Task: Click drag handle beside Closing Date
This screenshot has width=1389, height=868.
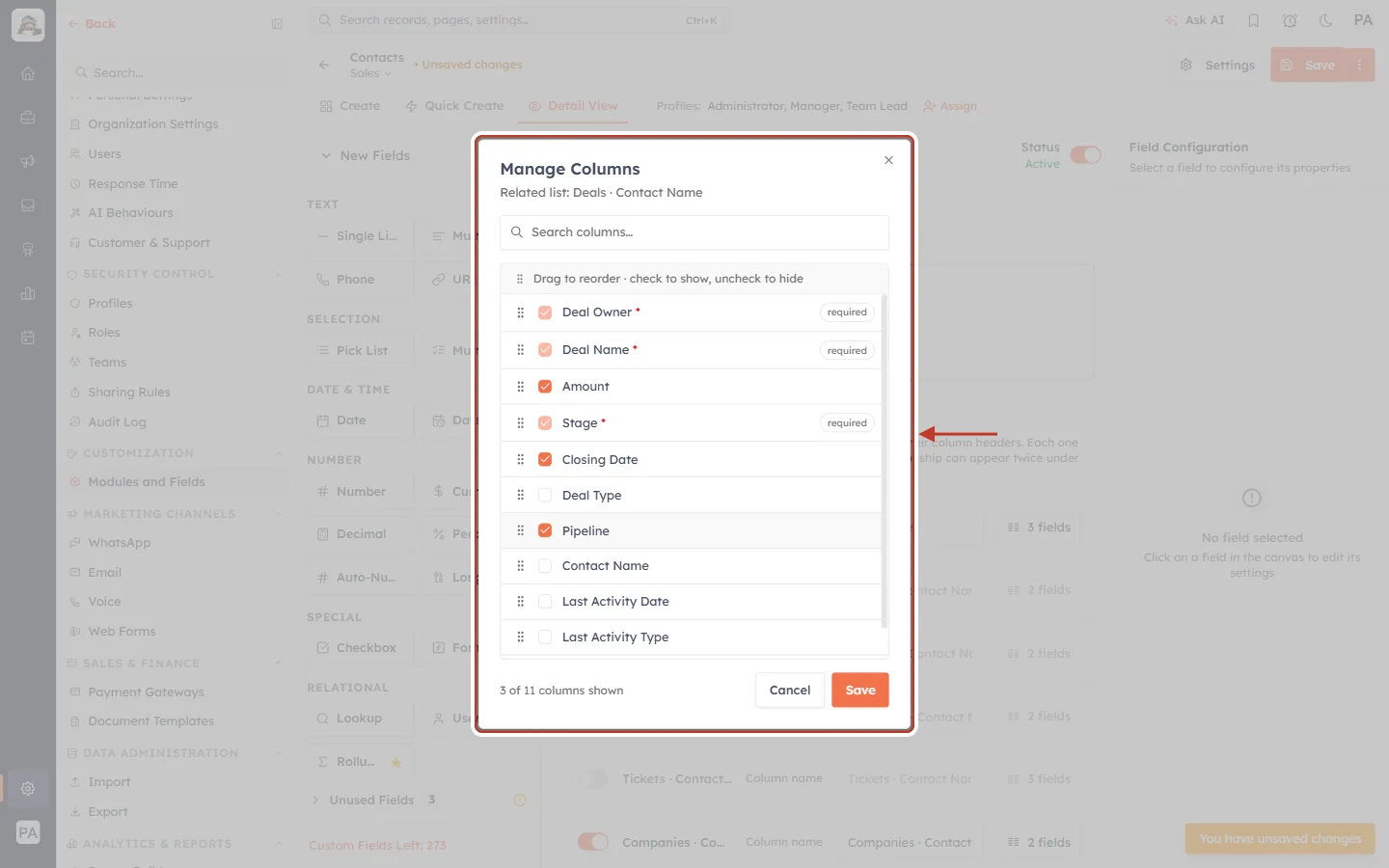Action: click(x=521, y=459)
